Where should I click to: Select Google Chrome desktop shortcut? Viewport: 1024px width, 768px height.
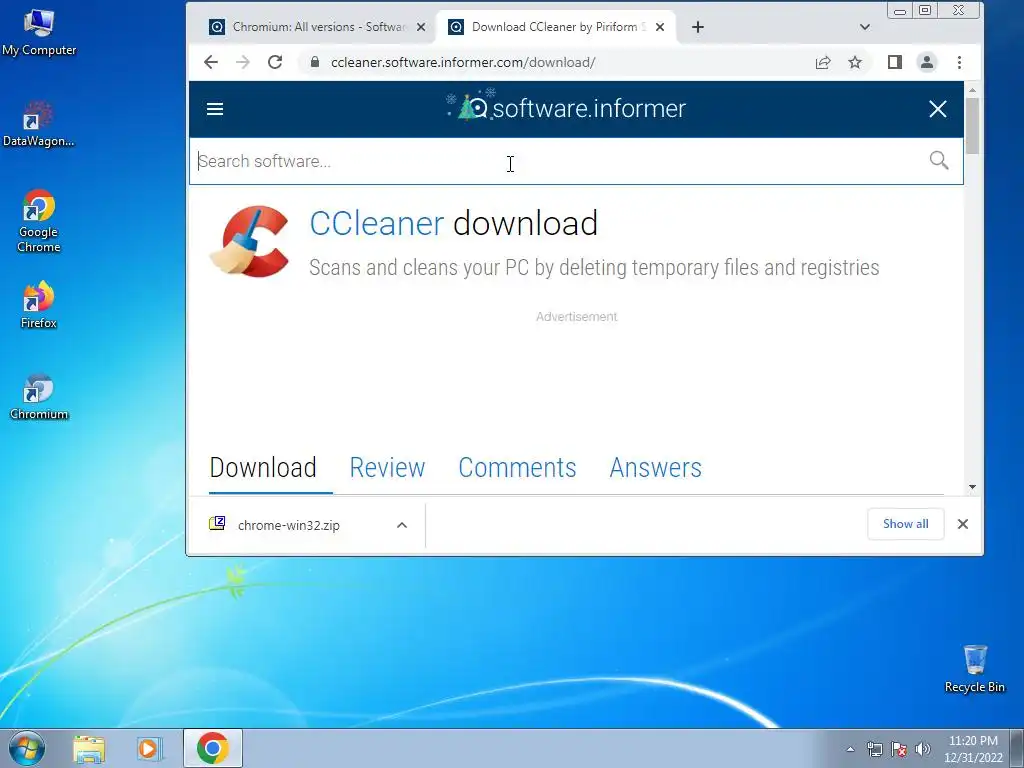pyautogui.click(x=39, y=221)
